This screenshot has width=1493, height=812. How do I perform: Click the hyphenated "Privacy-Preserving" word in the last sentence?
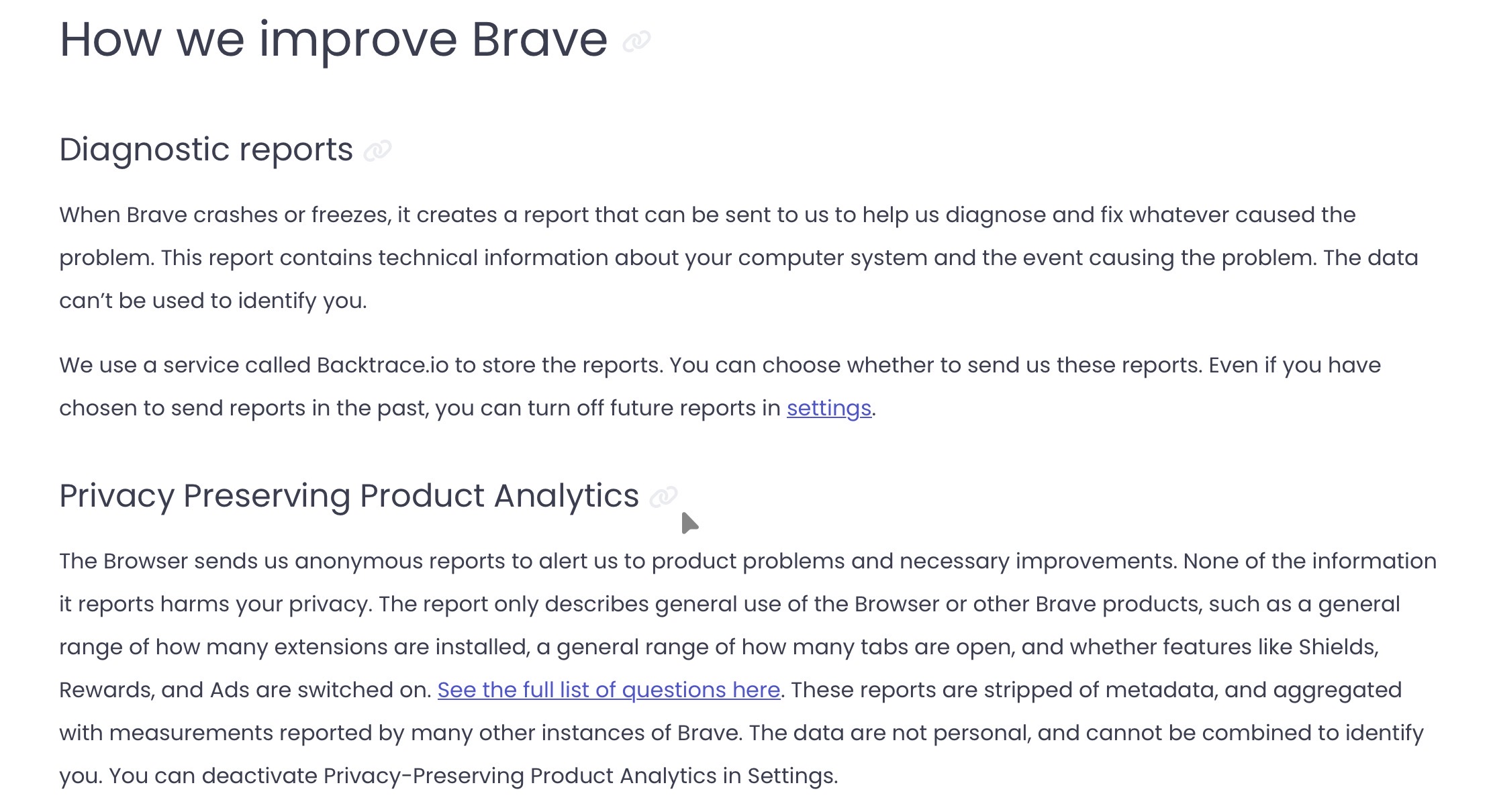tap(424, 776)
